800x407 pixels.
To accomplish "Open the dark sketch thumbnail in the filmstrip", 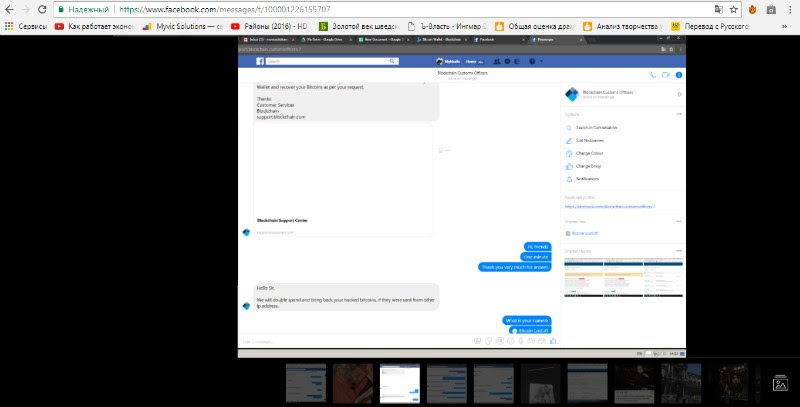I will point(540,383).
